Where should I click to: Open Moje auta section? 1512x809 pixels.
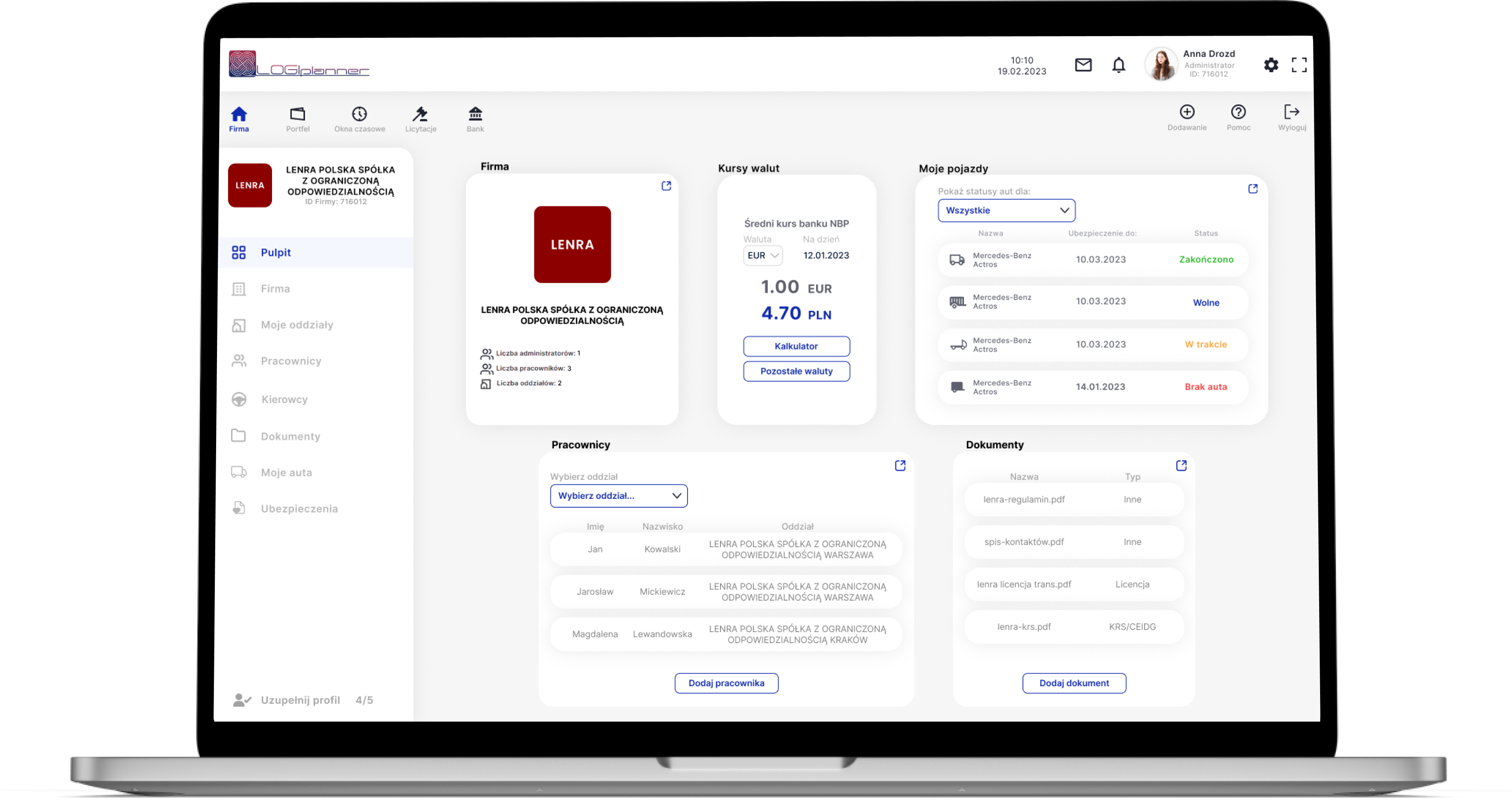287,471
